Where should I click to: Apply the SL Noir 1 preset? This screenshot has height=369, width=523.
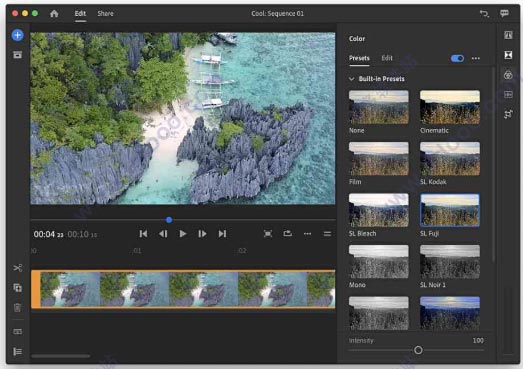click(x=450, y=262)
